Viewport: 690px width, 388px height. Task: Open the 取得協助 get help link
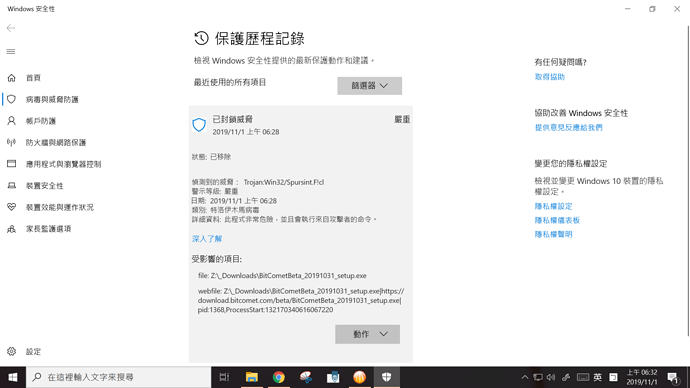[550, 77]
